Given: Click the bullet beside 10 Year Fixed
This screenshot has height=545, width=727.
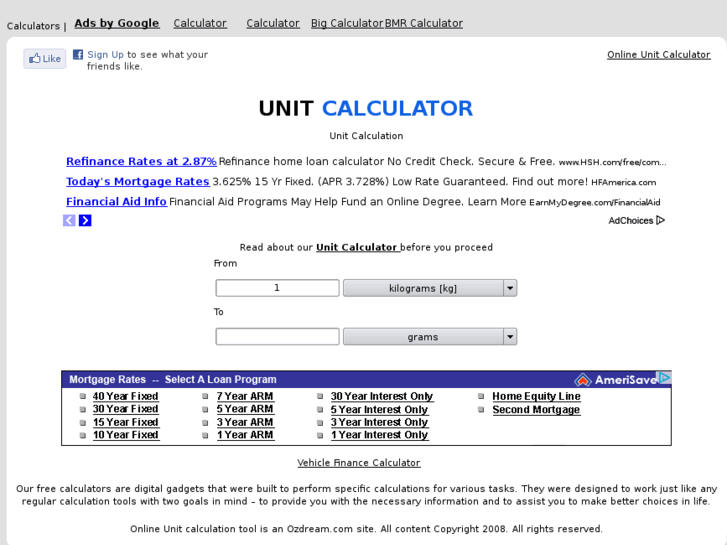Looking at the screenshot, I should (x=83, y=435).
